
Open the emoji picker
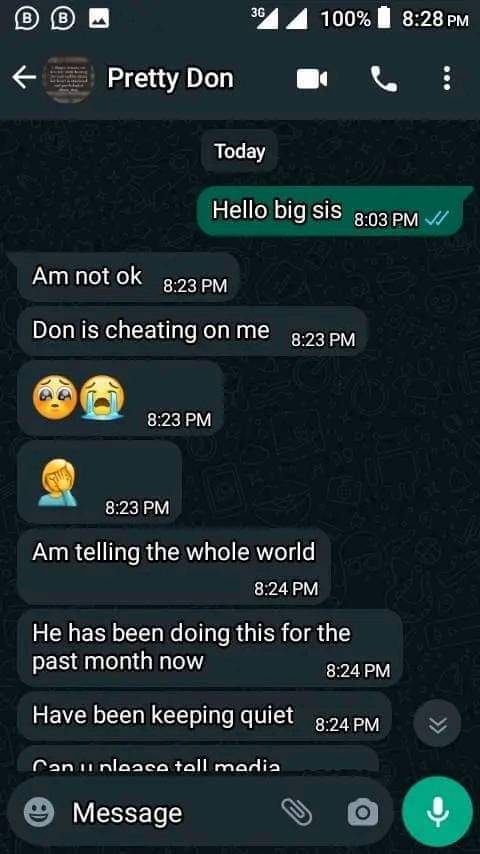pyautogui.click(x=39, y=813)
